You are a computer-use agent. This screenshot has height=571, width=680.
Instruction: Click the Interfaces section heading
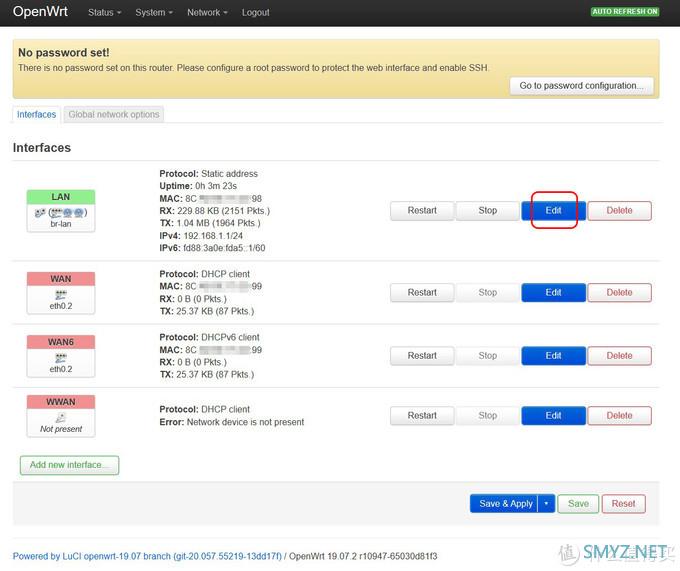click(x=42, y=148)
